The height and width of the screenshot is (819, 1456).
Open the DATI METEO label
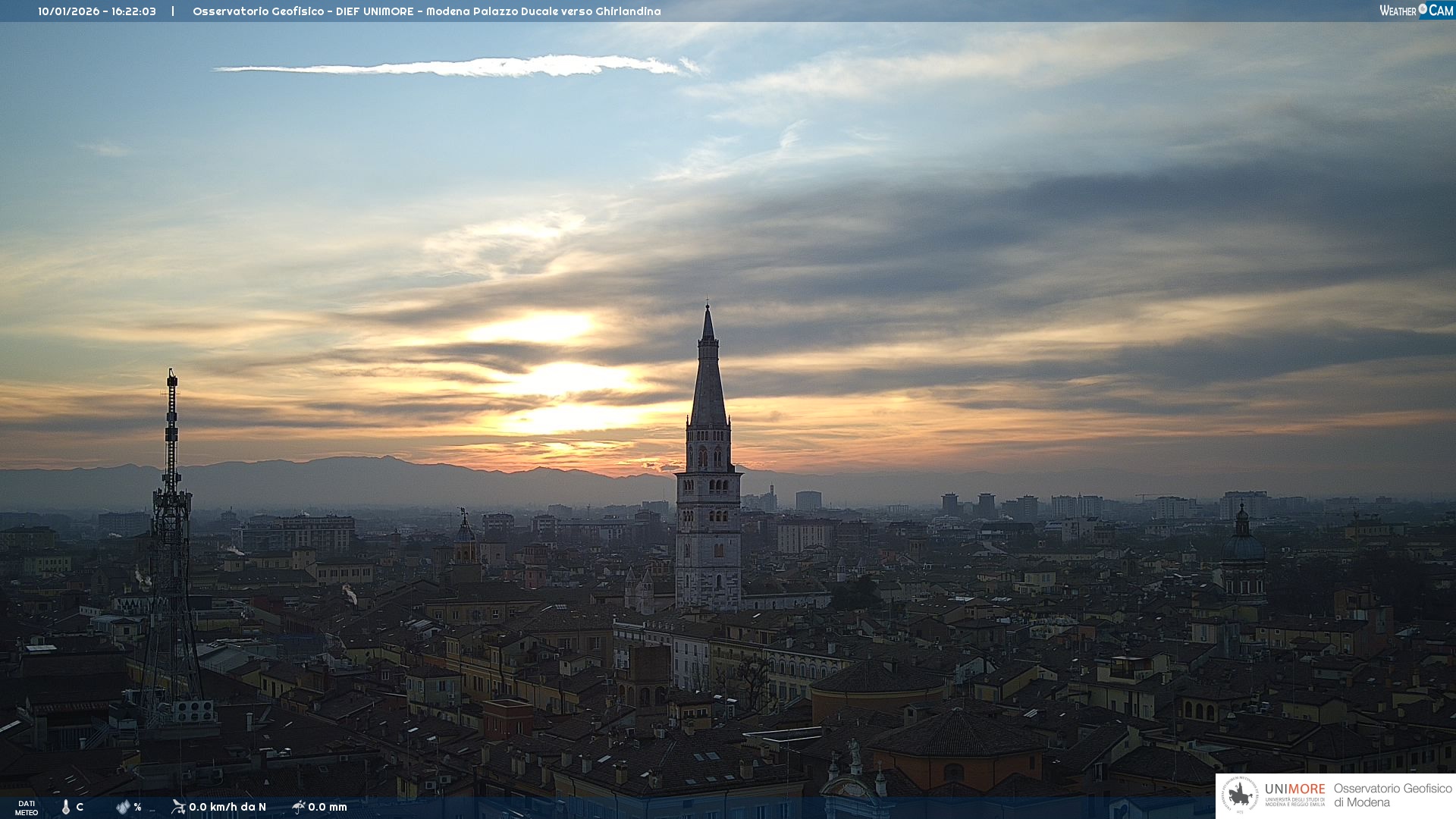click(27, 808)
